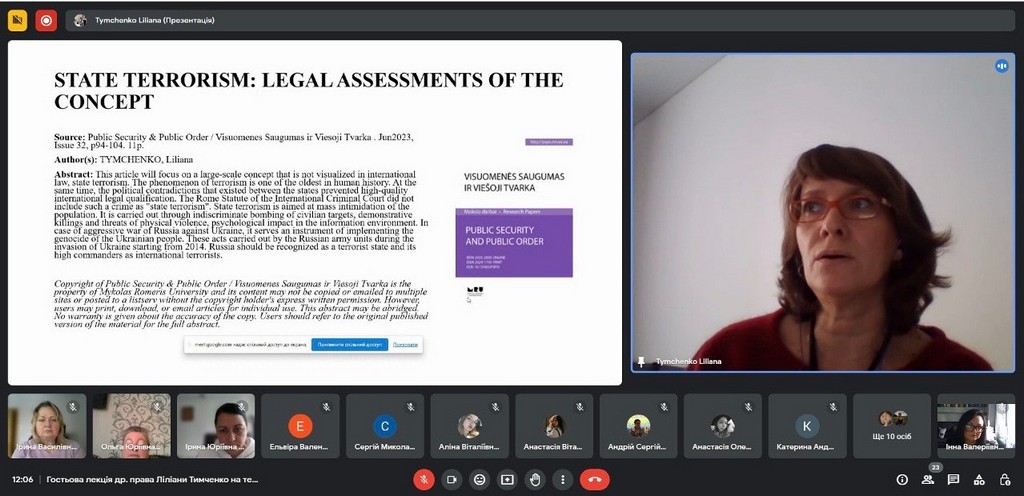Click the present screen icon
The image size is (1024, 496).
click(507, 479)
